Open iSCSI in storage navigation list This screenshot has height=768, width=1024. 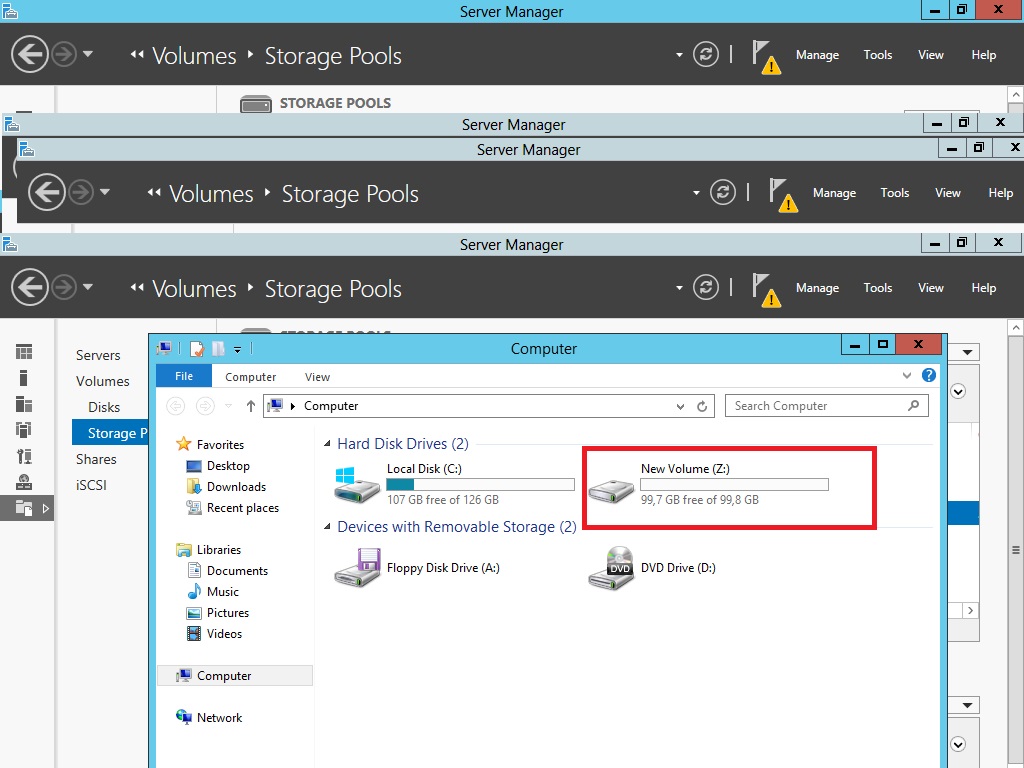coord(91,485)
